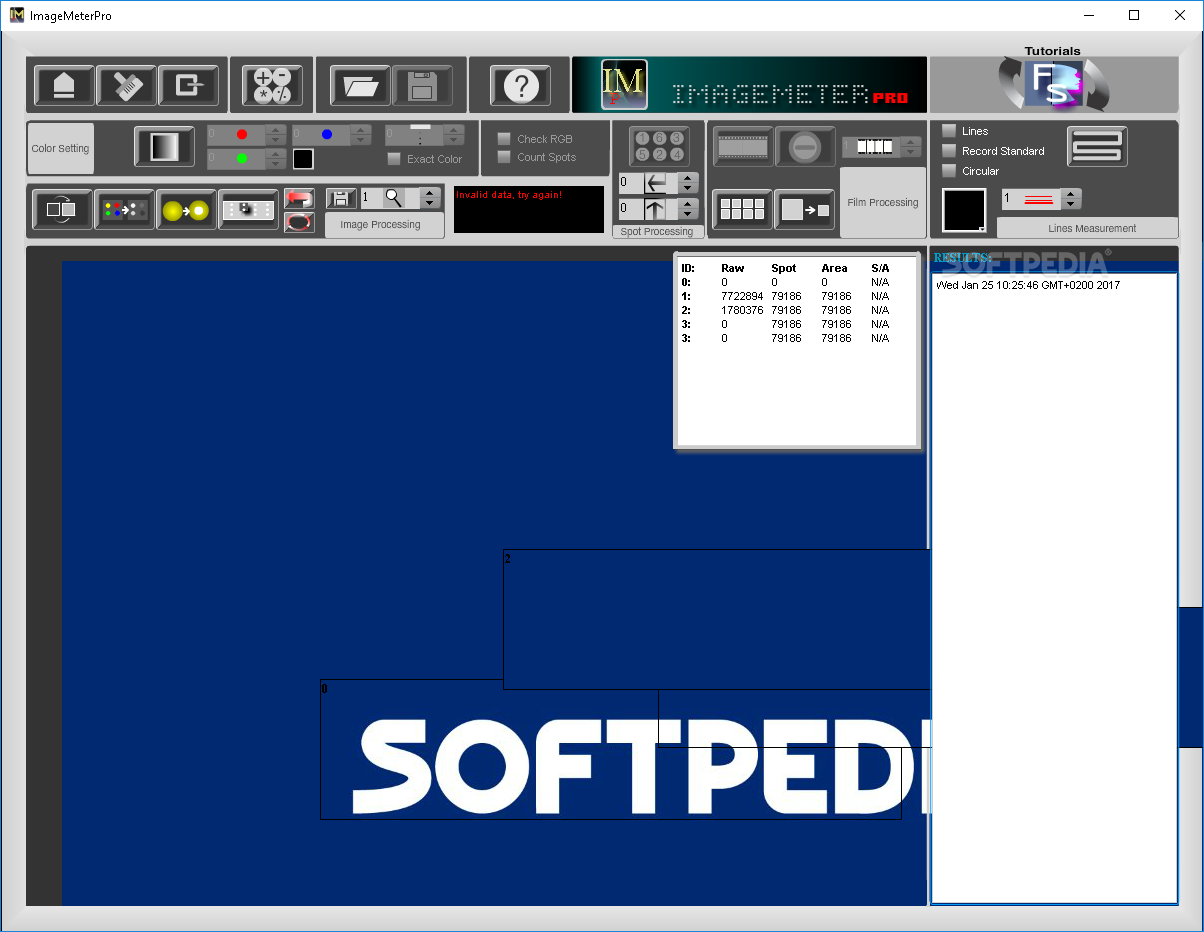Click the ImageMeter Pro banner
1204x932 pixels.
(750, 85)
